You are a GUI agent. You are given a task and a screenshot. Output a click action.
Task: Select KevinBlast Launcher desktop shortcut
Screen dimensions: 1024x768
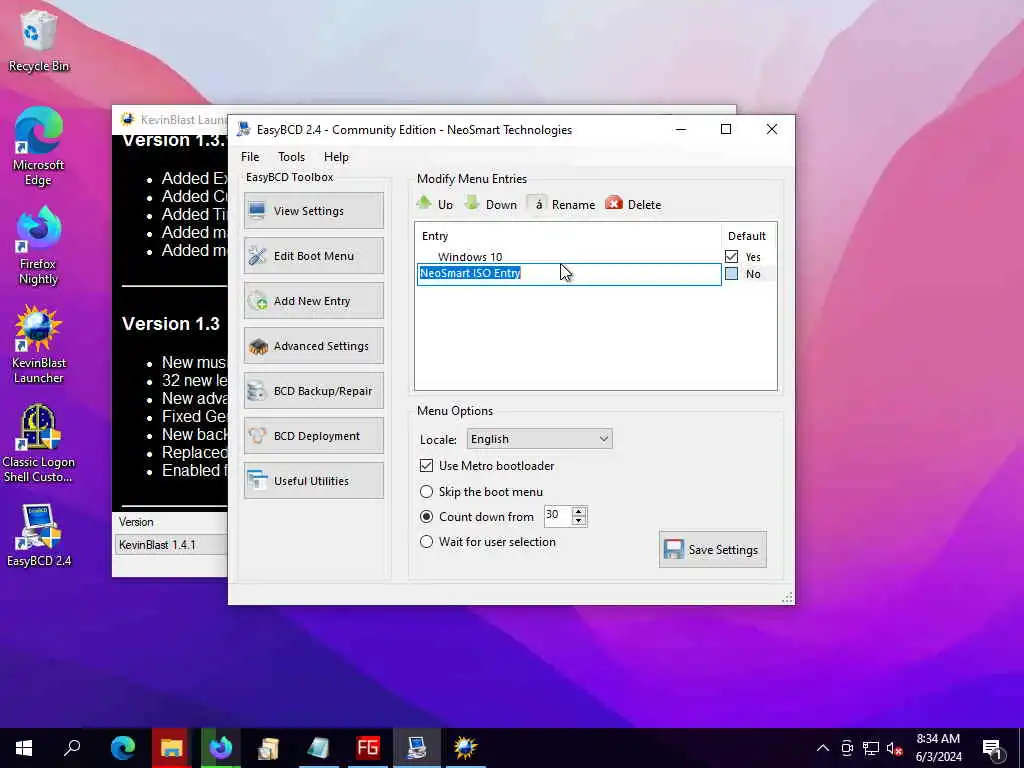point(39,344)
